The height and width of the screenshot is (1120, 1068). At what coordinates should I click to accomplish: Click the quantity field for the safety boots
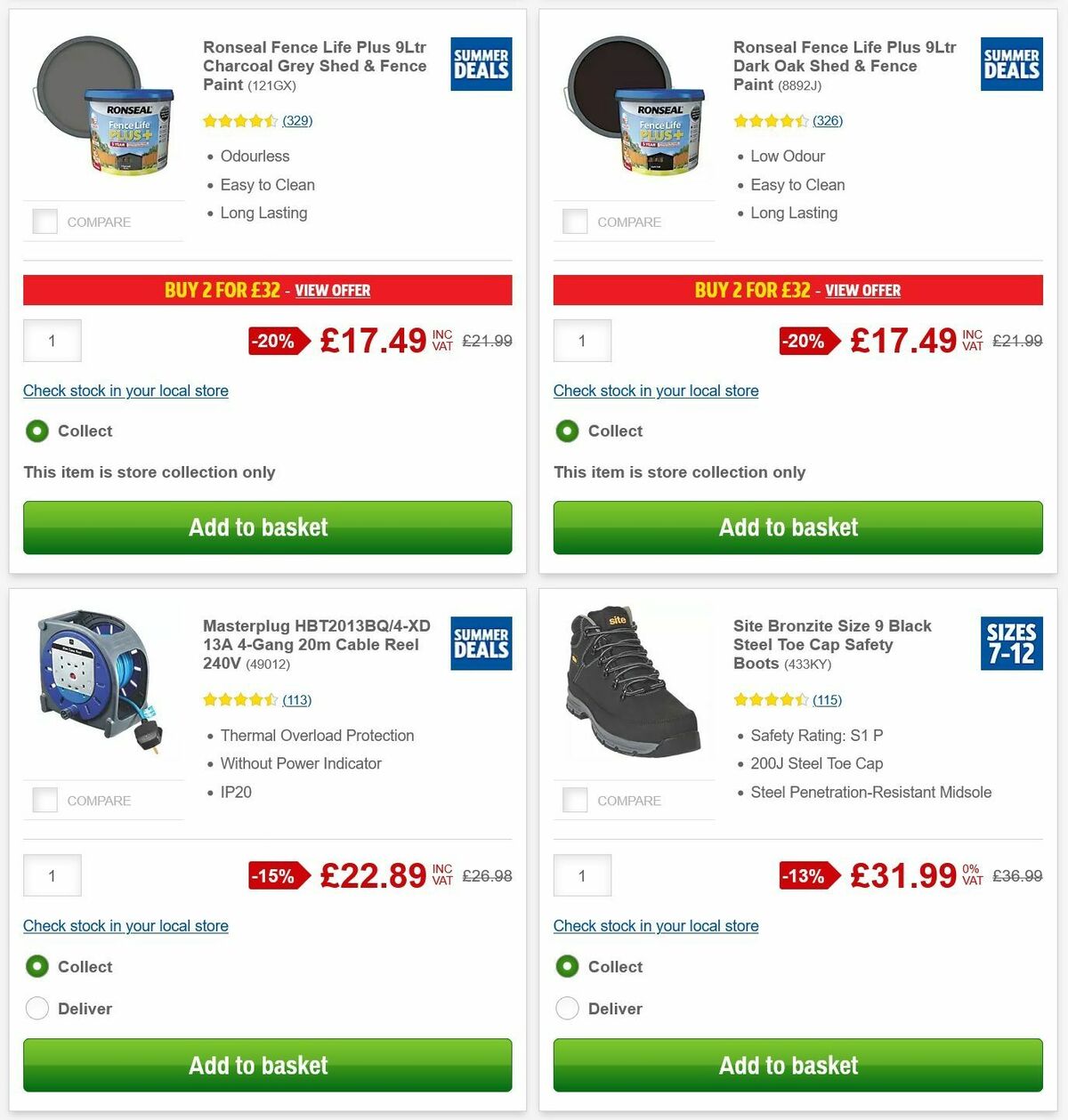click(582, 875)
